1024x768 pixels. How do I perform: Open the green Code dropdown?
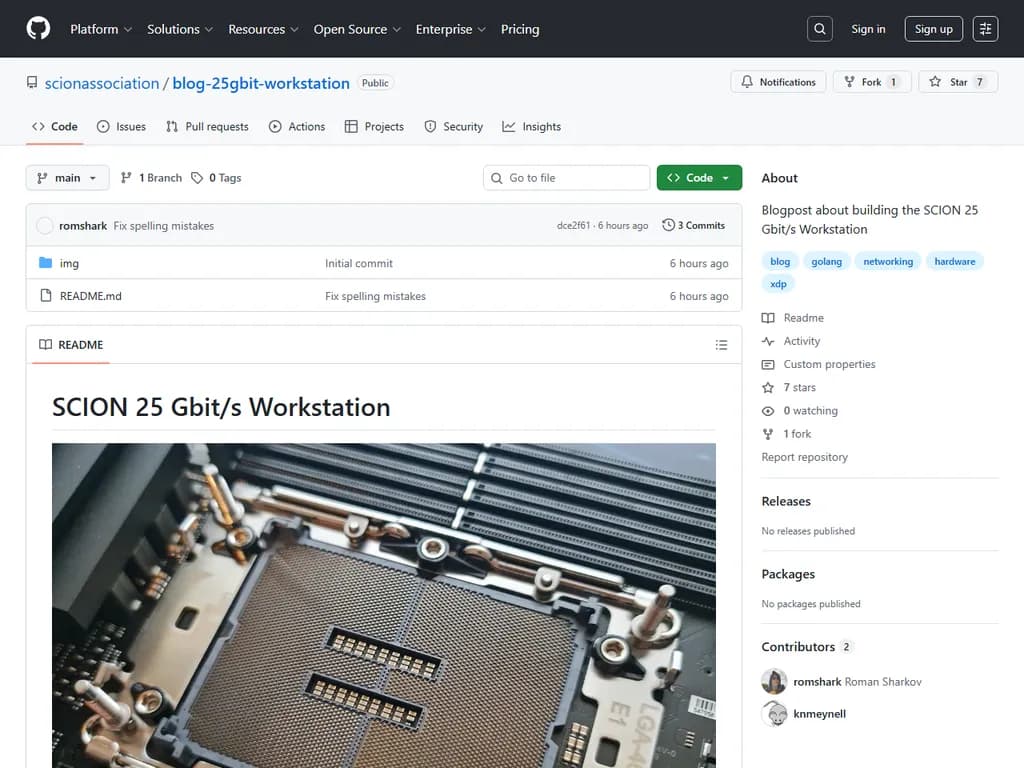pos(698,176)
